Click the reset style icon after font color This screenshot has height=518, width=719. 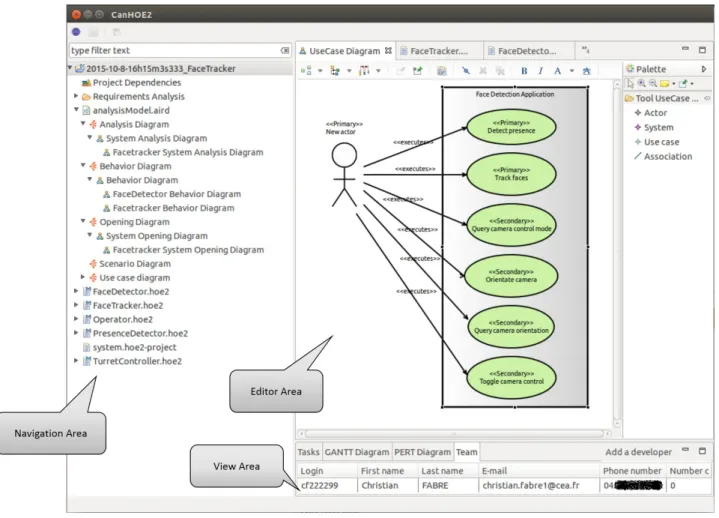[586, 71]
